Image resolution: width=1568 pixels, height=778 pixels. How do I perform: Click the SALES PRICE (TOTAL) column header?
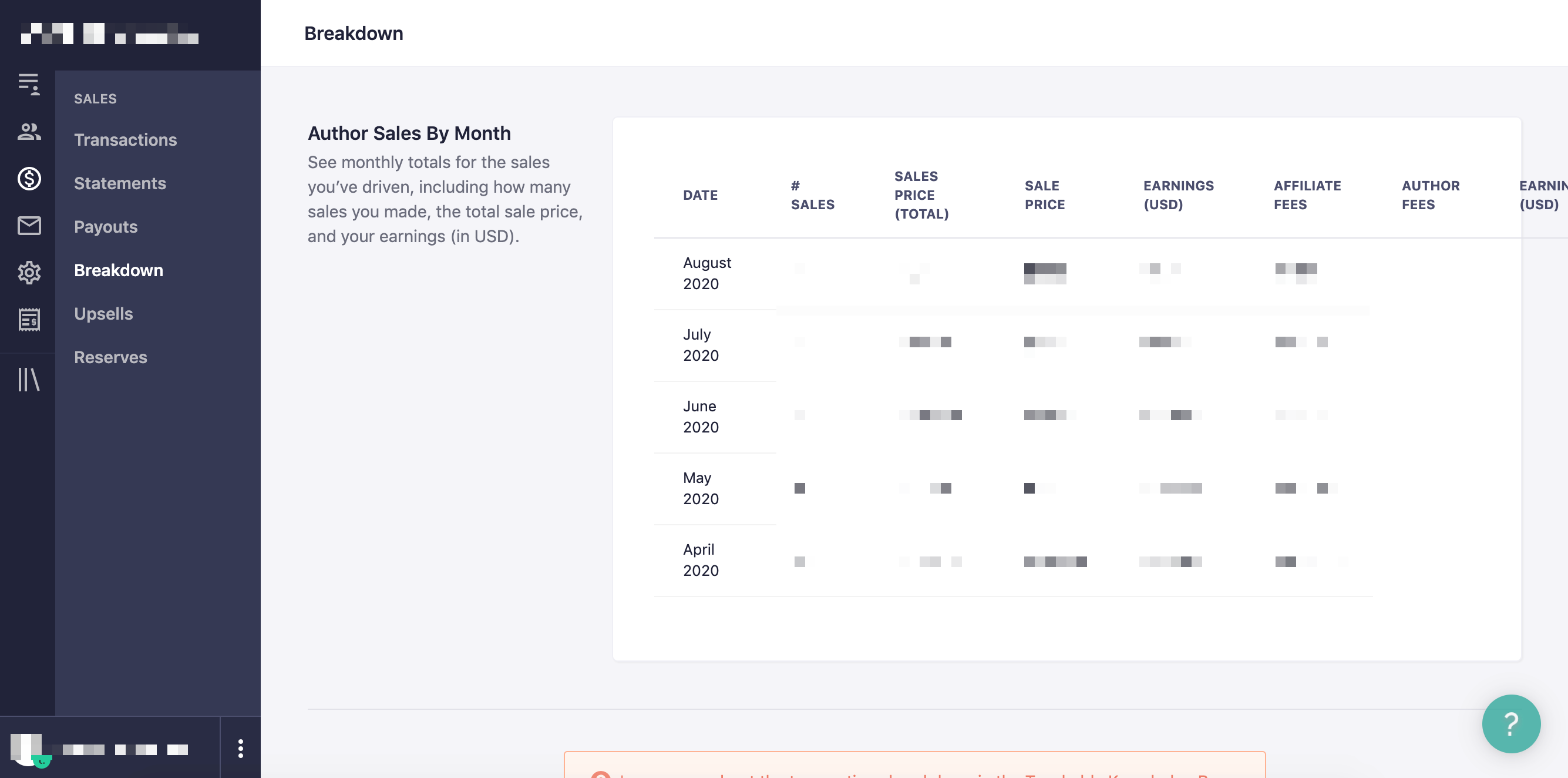(921, 195)
